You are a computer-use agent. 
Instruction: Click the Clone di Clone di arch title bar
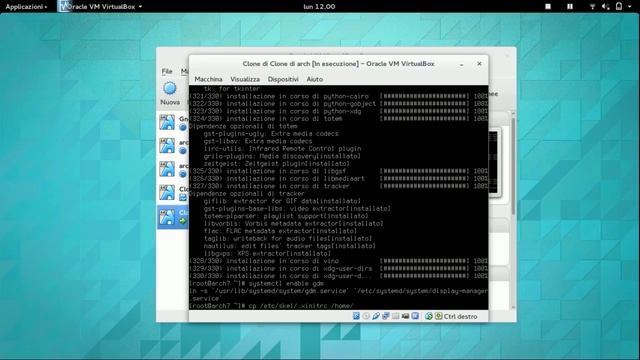point(338,64)
